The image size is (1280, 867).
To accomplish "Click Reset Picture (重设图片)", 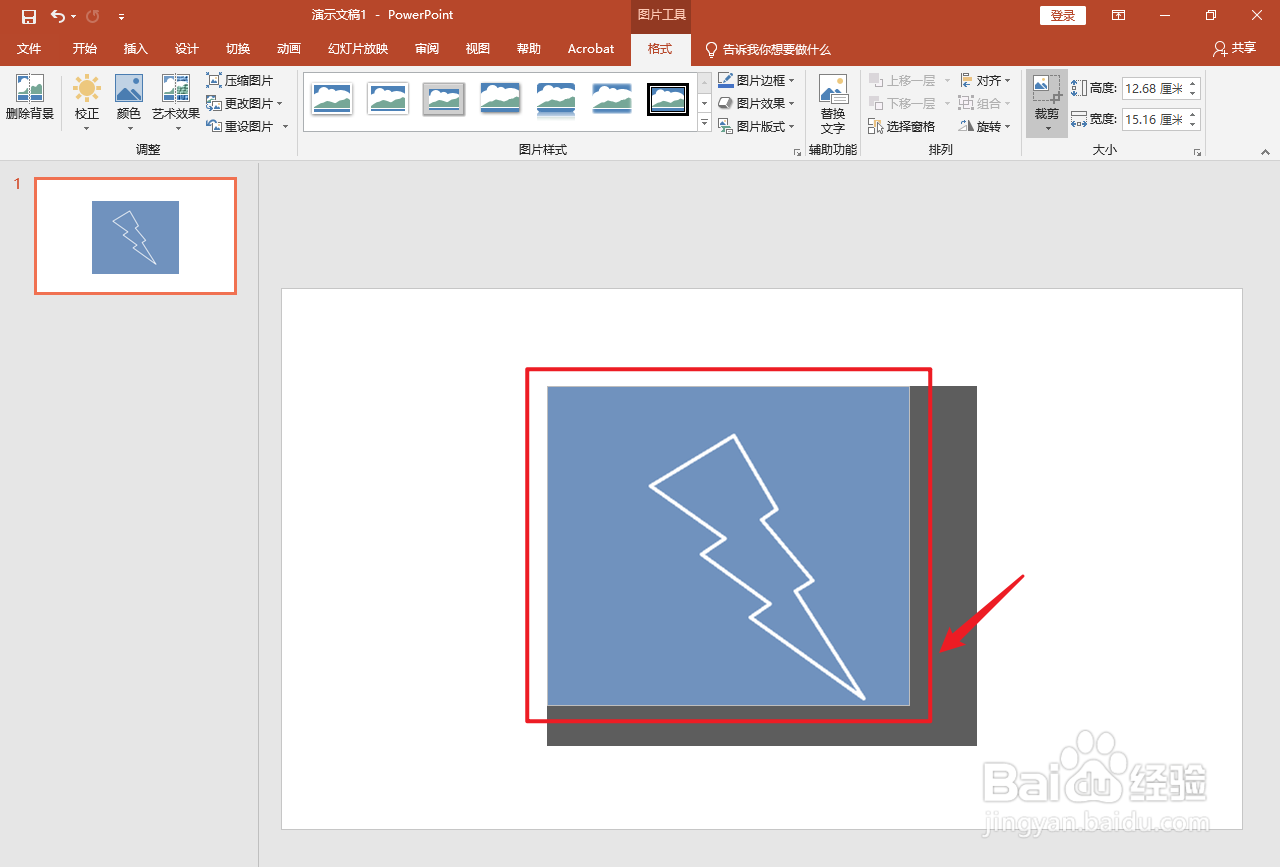I will coord(240,126).
